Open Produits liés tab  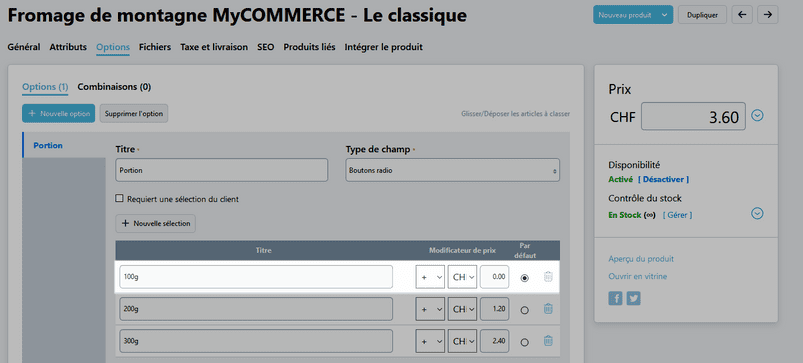pyautogui.click(x=309, y=47)
